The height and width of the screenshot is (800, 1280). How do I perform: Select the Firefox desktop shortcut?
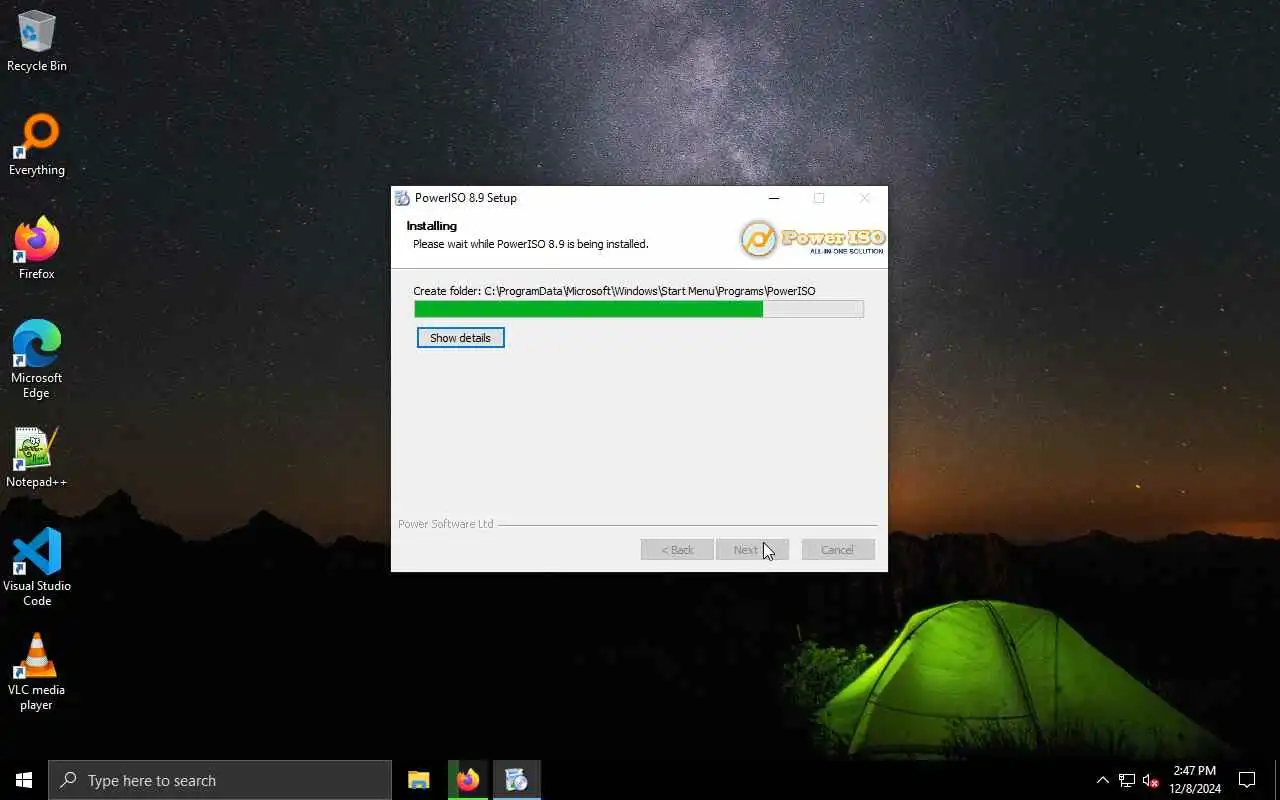(x=37, y=248)
